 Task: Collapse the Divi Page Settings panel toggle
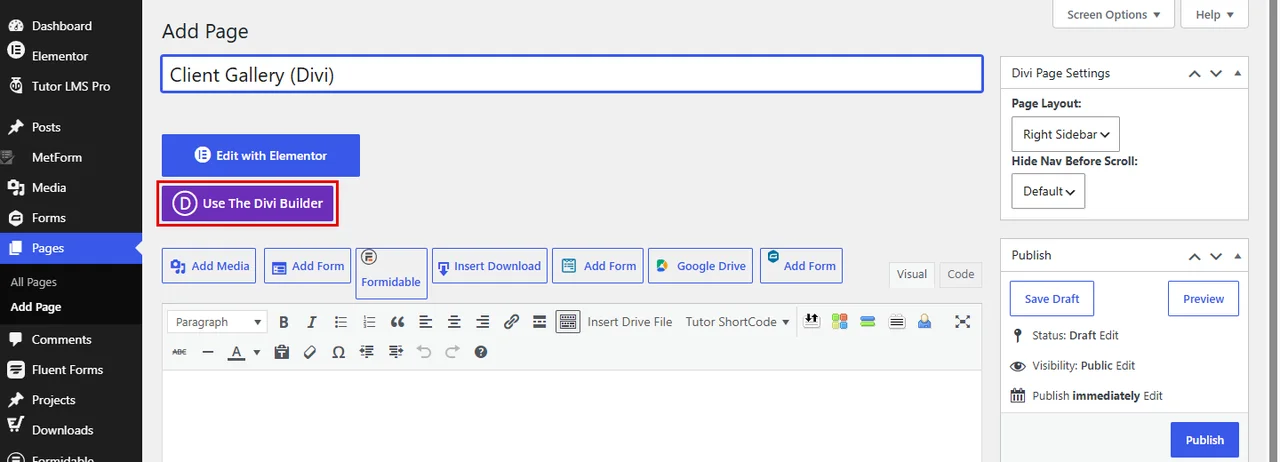(1238, 73)
